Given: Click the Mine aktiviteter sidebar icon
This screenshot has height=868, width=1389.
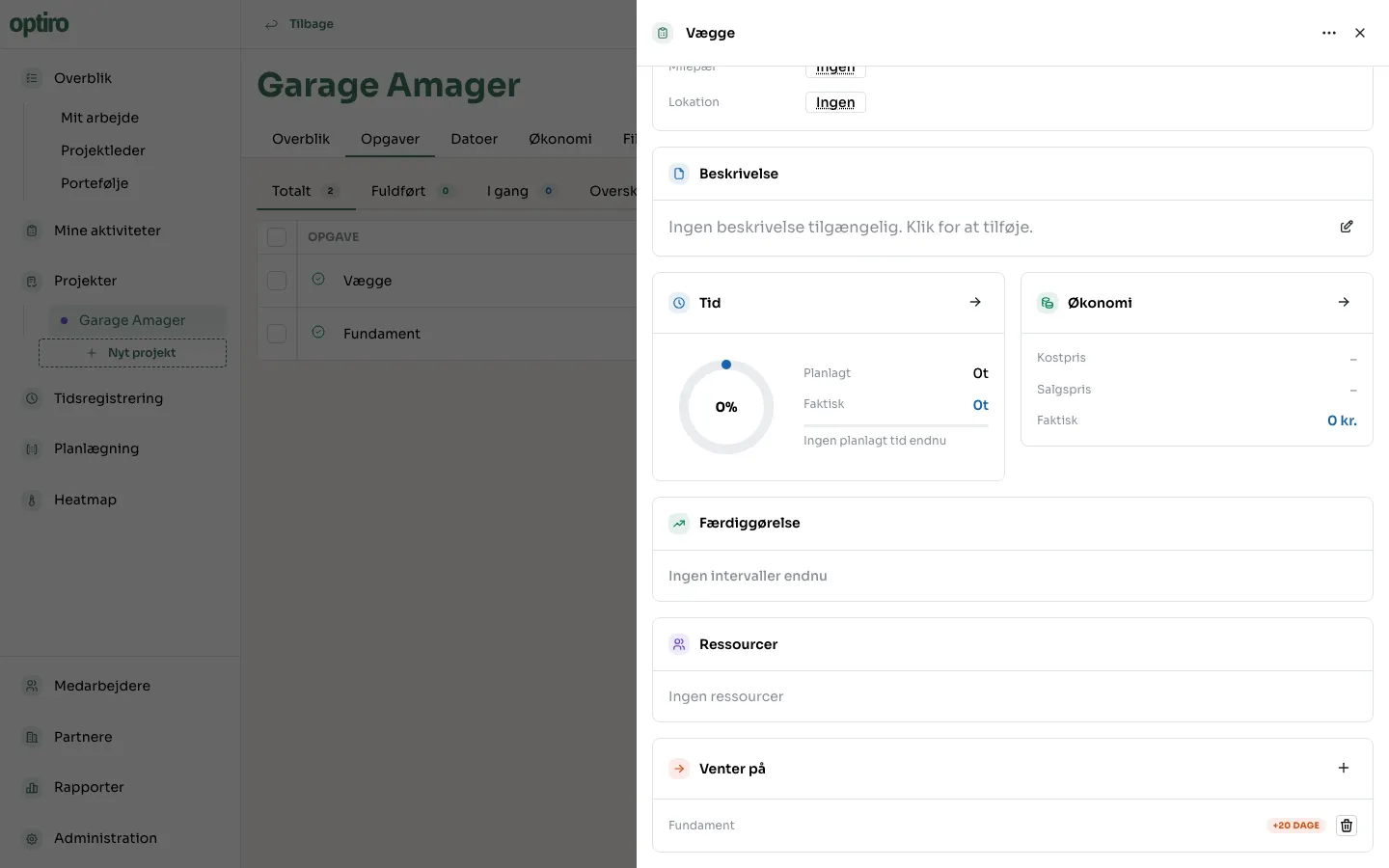Looking at the screenshot, I should click(x=32, y=231).
